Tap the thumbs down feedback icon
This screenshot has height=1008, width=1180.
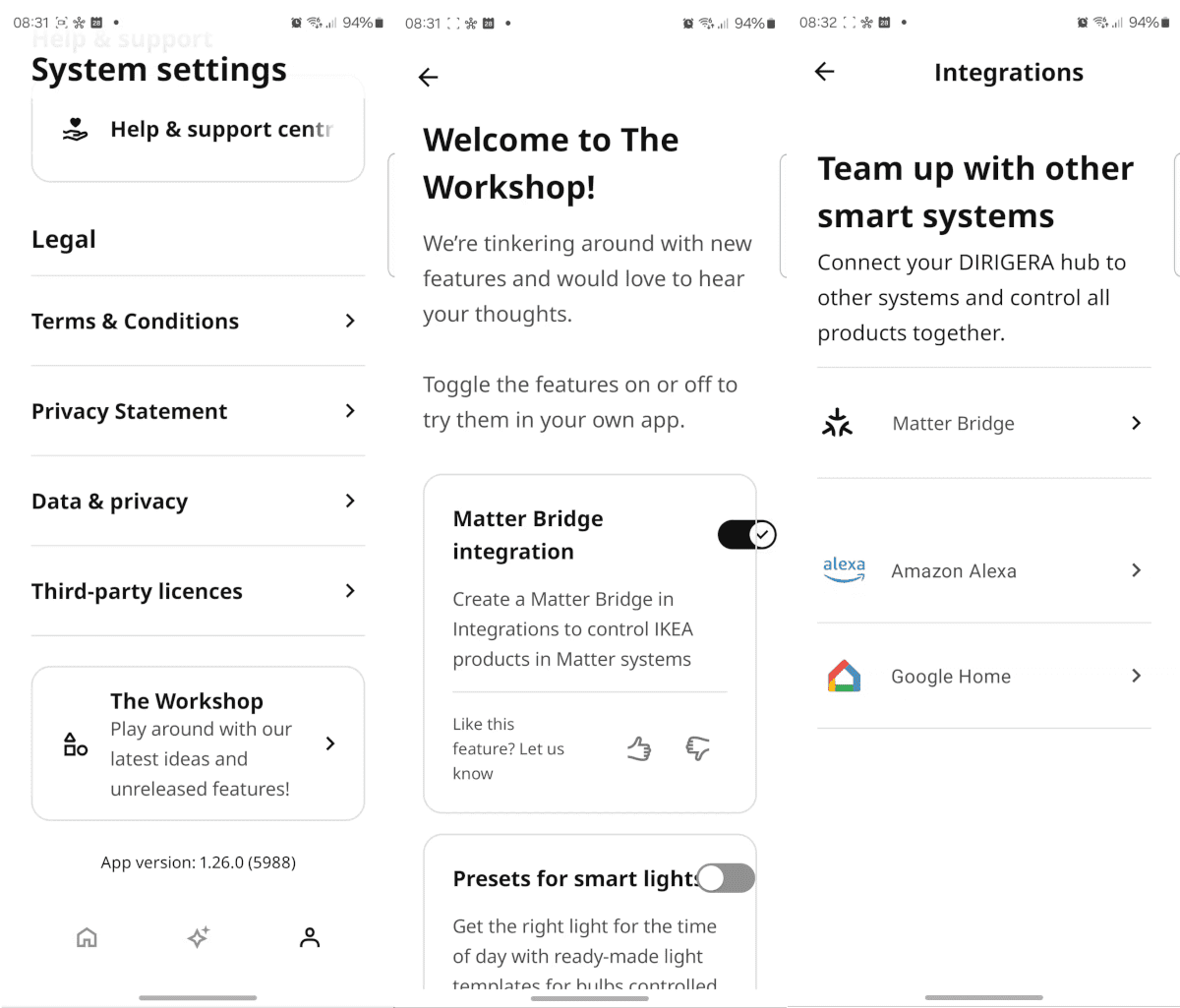click(x=697, y=749)
